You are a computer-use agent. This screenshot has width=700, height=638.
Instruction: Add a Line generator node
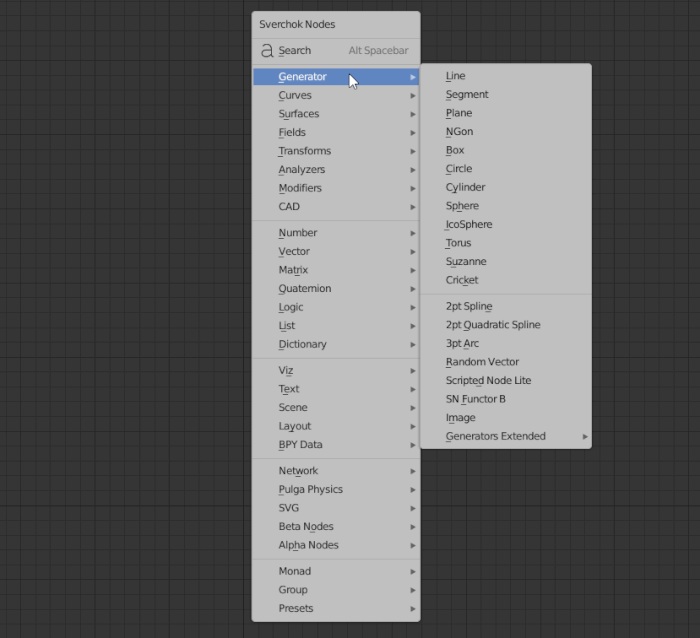506,76
